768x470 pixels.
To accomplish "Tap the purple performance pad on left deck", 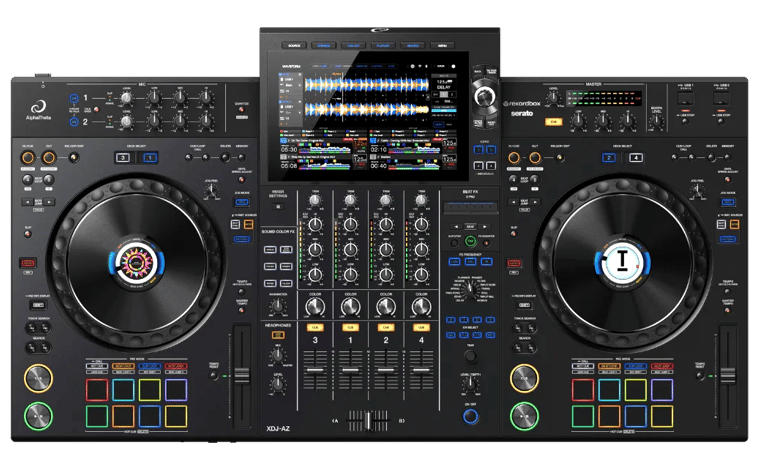I will 176,390.
